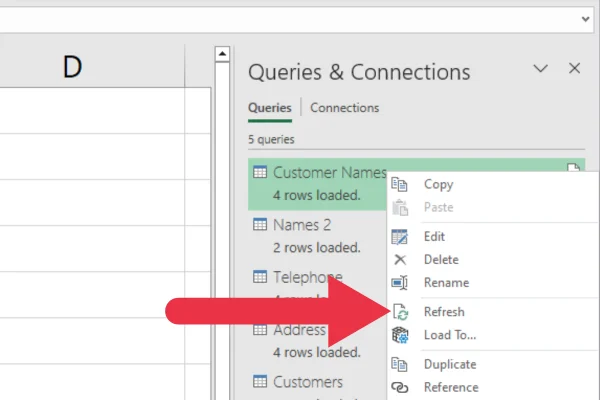This screenshot has height=400, width=600.
Task: Click the Address query table icon
Action: (260, 329)
